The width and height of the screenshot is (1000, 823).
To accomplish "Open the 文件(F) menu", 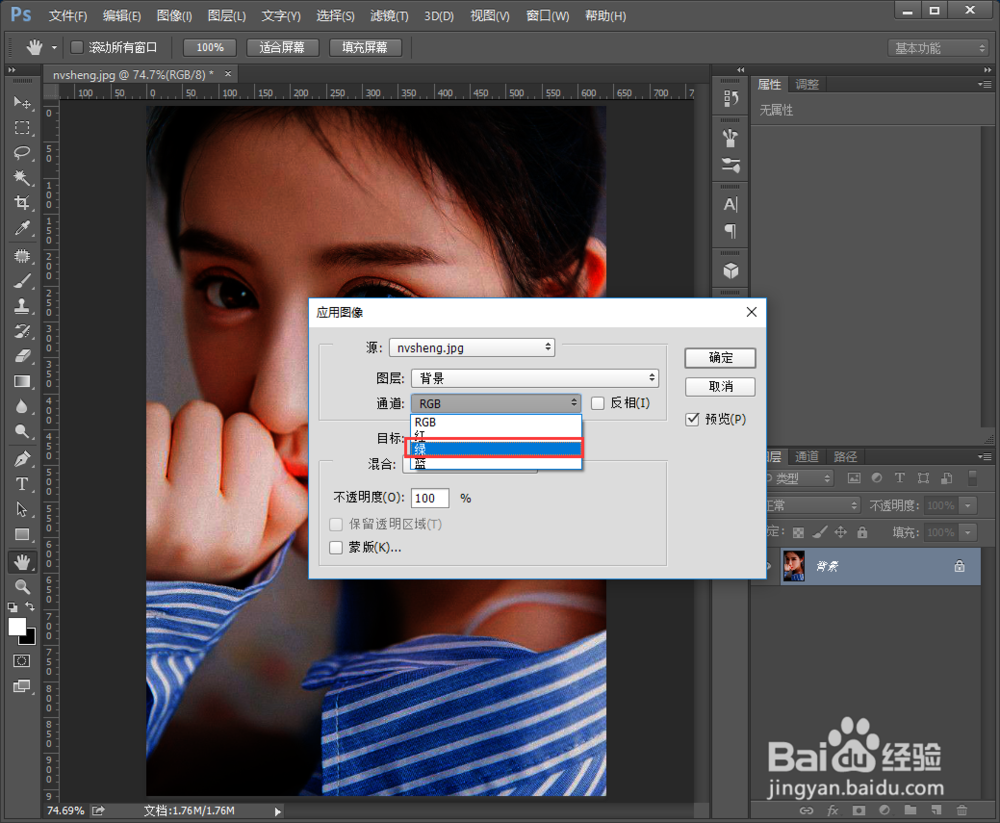I will click(x=68, y=16).
